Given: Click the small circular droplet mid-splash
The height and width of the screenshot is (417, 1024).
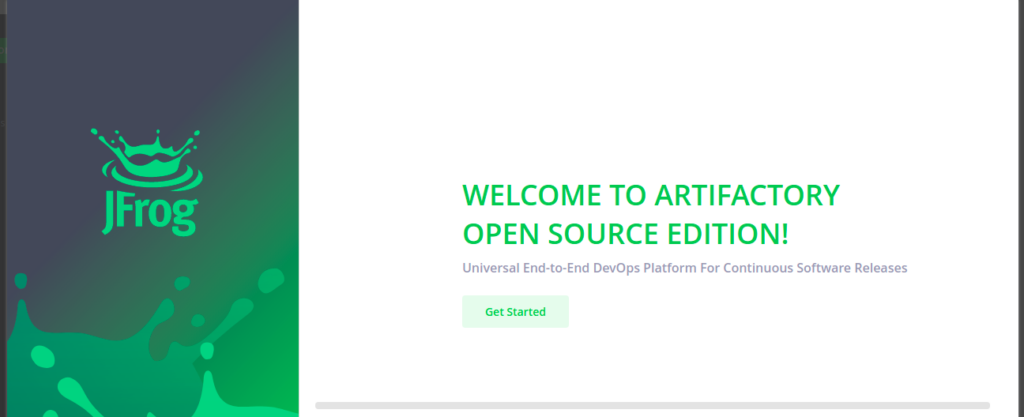Looking at the screenshot, I should (x=198, y=321).
